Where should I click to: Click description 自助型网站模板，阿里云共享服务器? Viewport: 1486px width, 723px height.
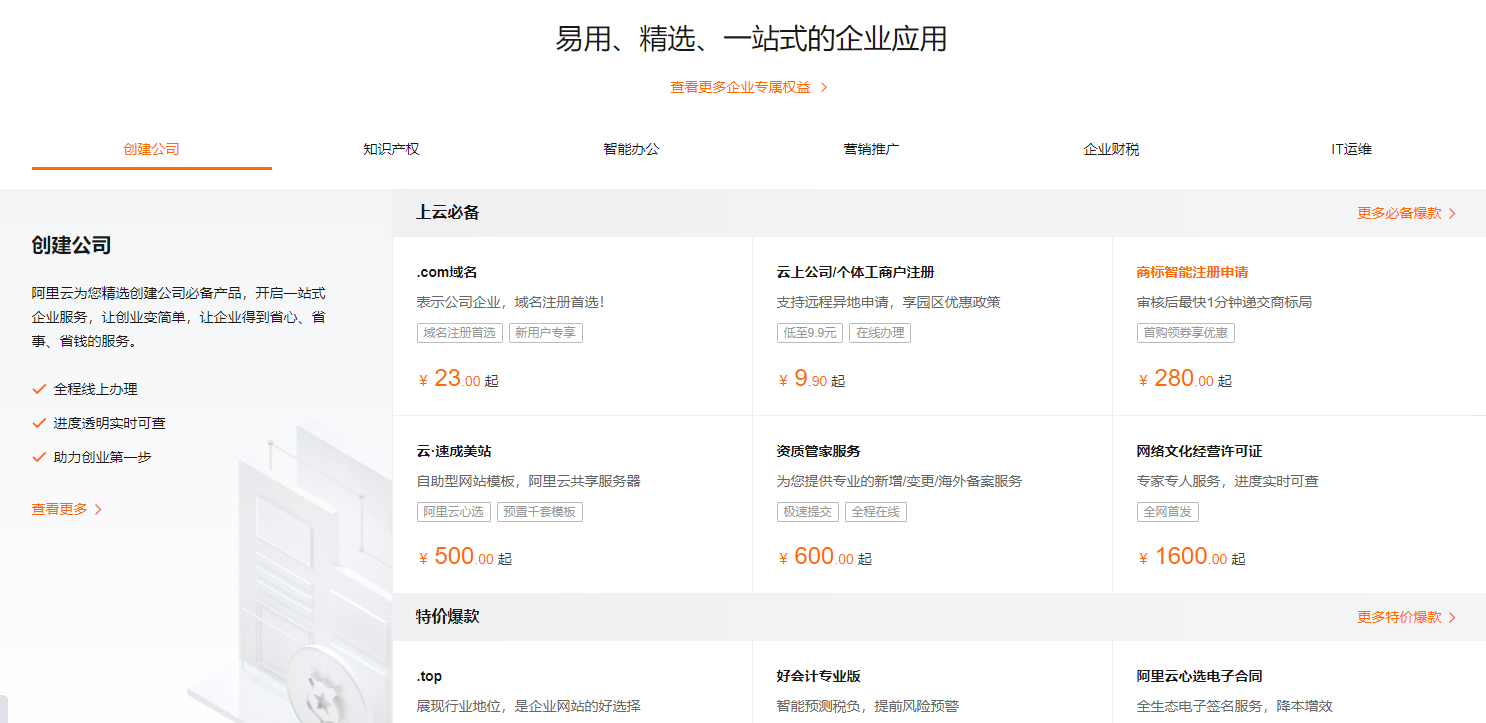coord(528,481)
